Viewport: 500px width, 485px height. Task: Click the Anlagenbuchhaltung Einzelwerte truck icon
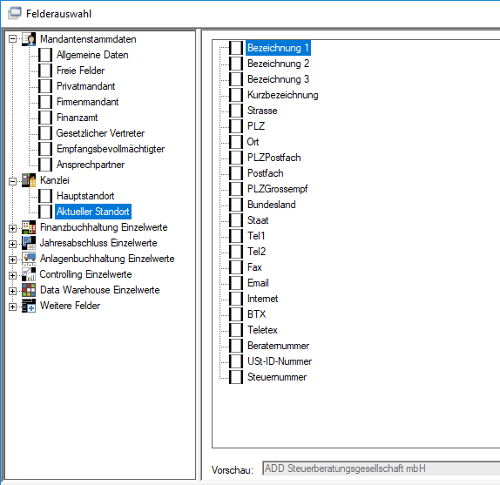click(29, 259)
